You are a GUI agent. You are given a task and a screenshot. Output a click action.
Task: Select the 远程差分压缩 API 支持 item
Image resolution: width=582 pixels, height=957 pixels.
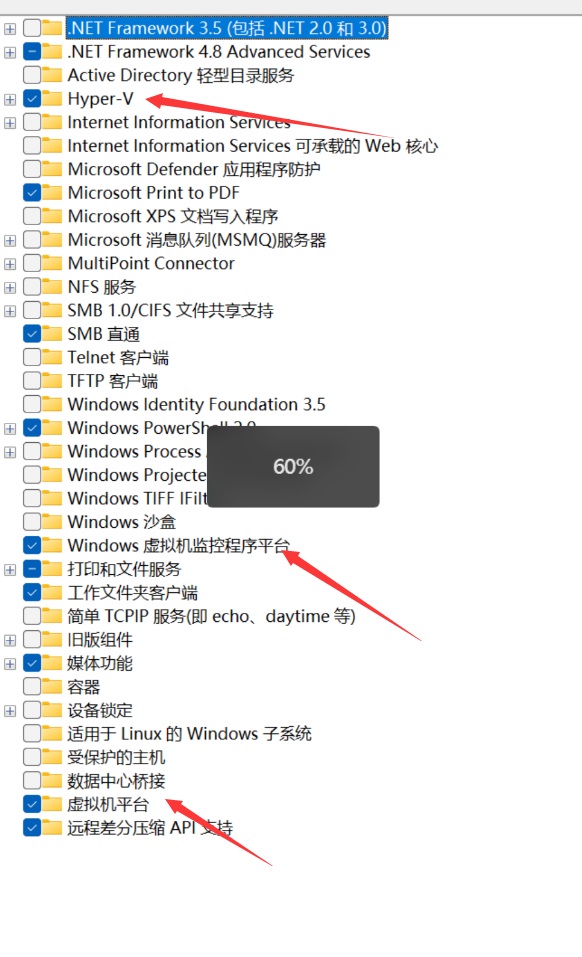pos(150,828)
